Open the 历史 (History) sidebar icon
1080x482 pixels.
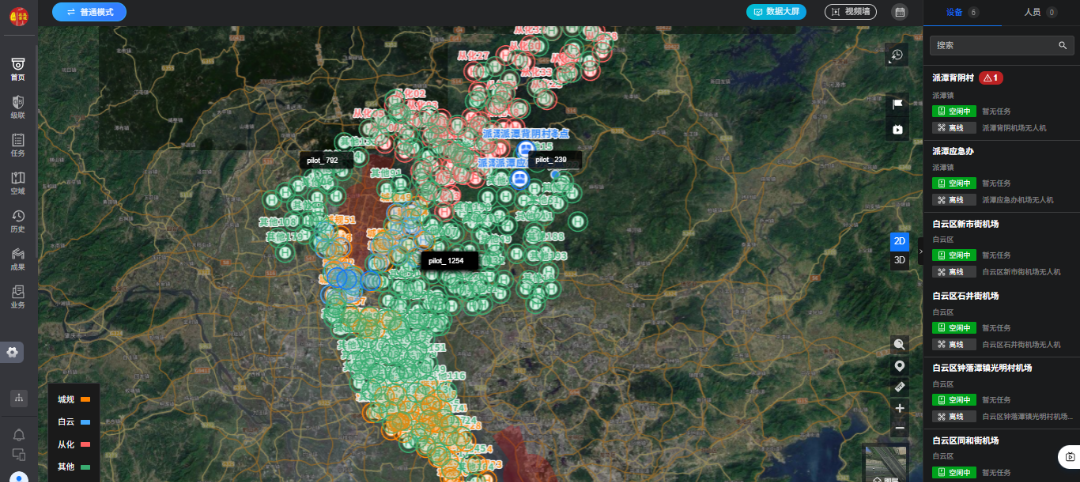click(x=18, y=220)
